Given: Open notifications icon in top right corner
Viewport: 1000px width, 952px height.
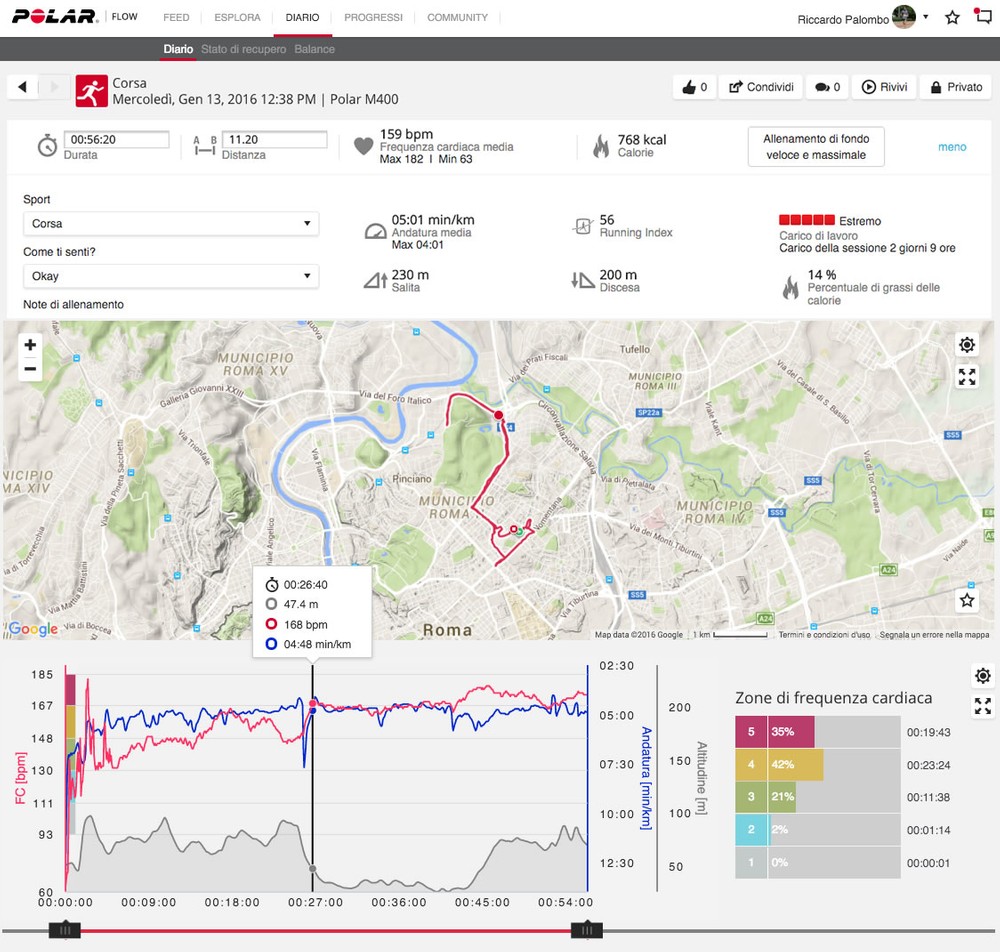Looking at the screenshot, I should click(x=982, y=17).
